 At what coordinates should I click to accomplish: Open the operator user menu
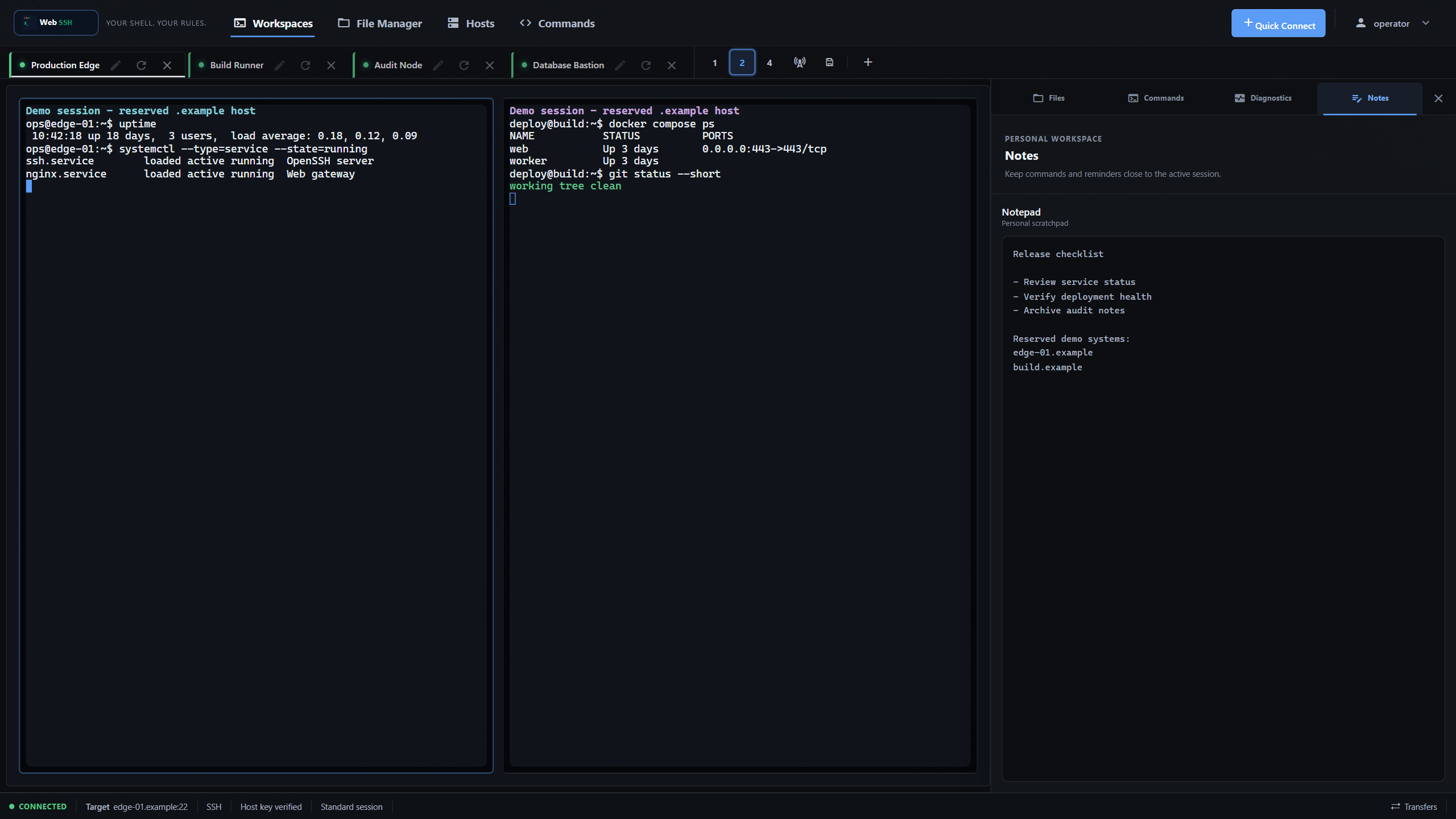[x=1392, y=23]
